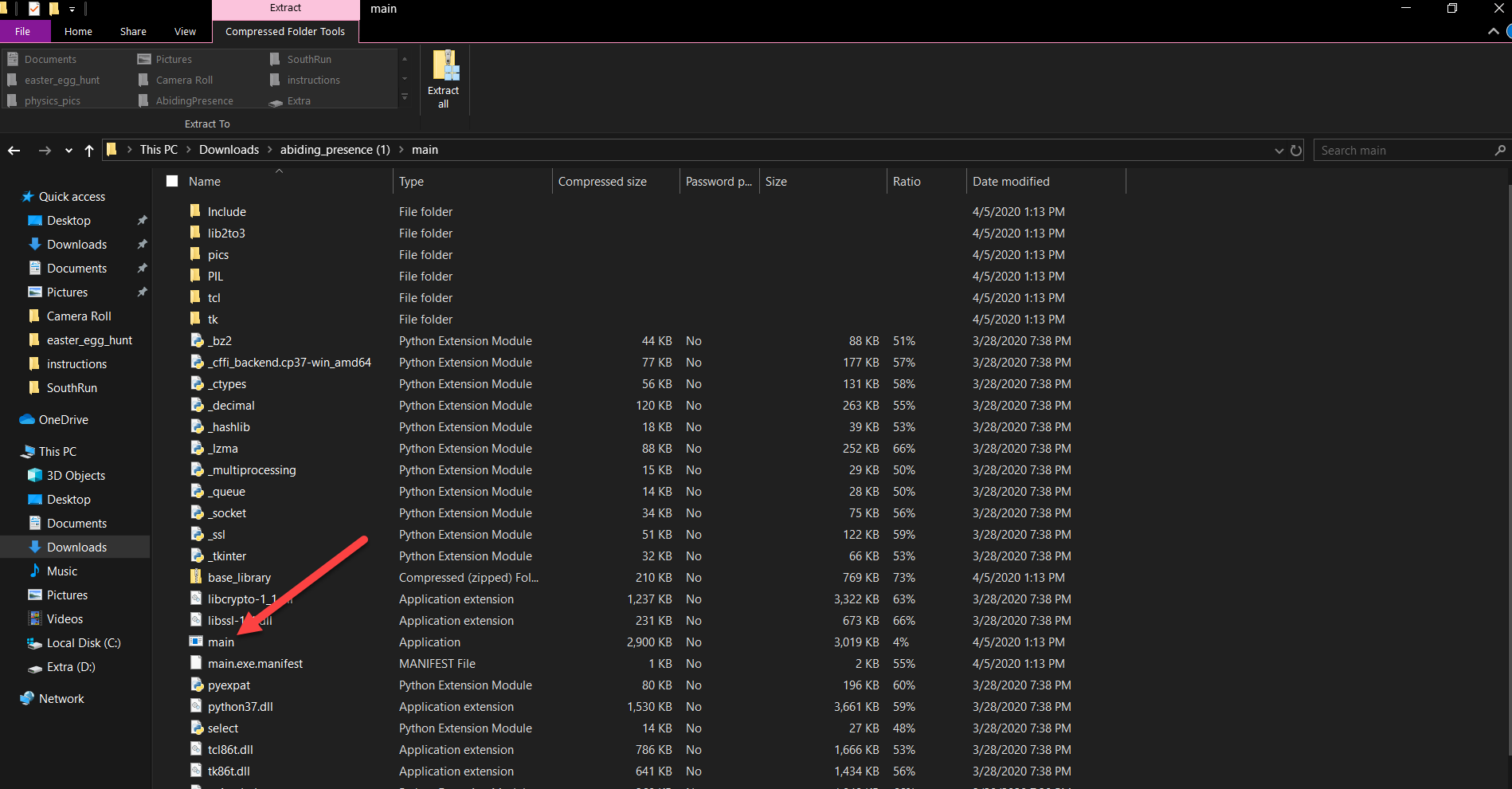Viewport: 1512px width, 789px height.
Task: Choose SouthRun as extract destination
Action: (x=309, y=59)
